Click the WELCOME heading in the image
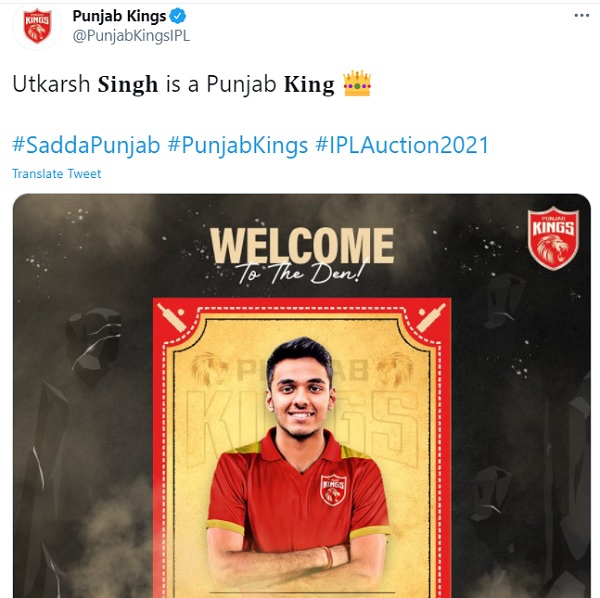 tap(302, 245)
